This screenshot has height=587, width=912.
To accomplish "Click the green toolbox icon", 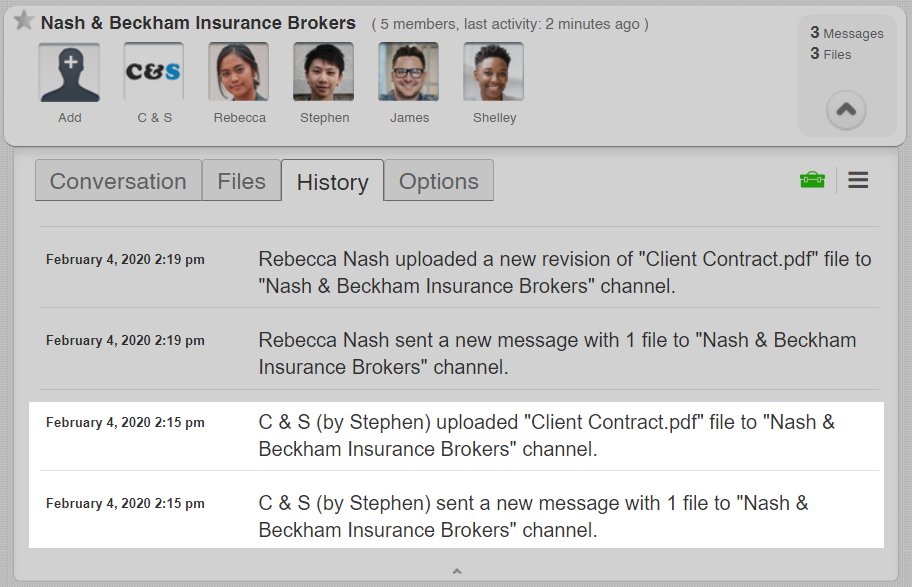I will [x=812, y=180].
